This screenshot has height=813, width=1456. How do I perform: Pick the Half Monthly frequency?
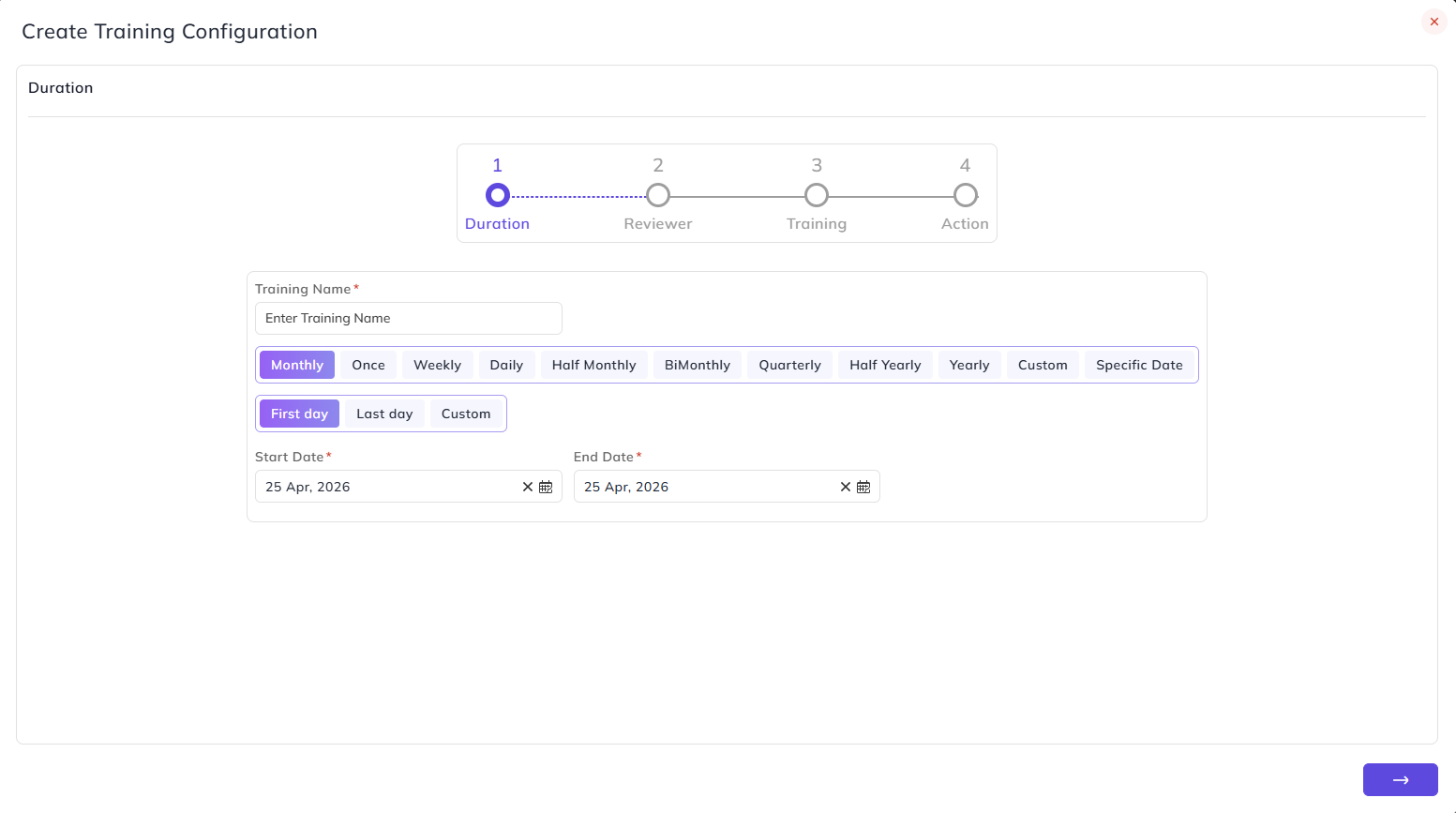tap(594, 365)
